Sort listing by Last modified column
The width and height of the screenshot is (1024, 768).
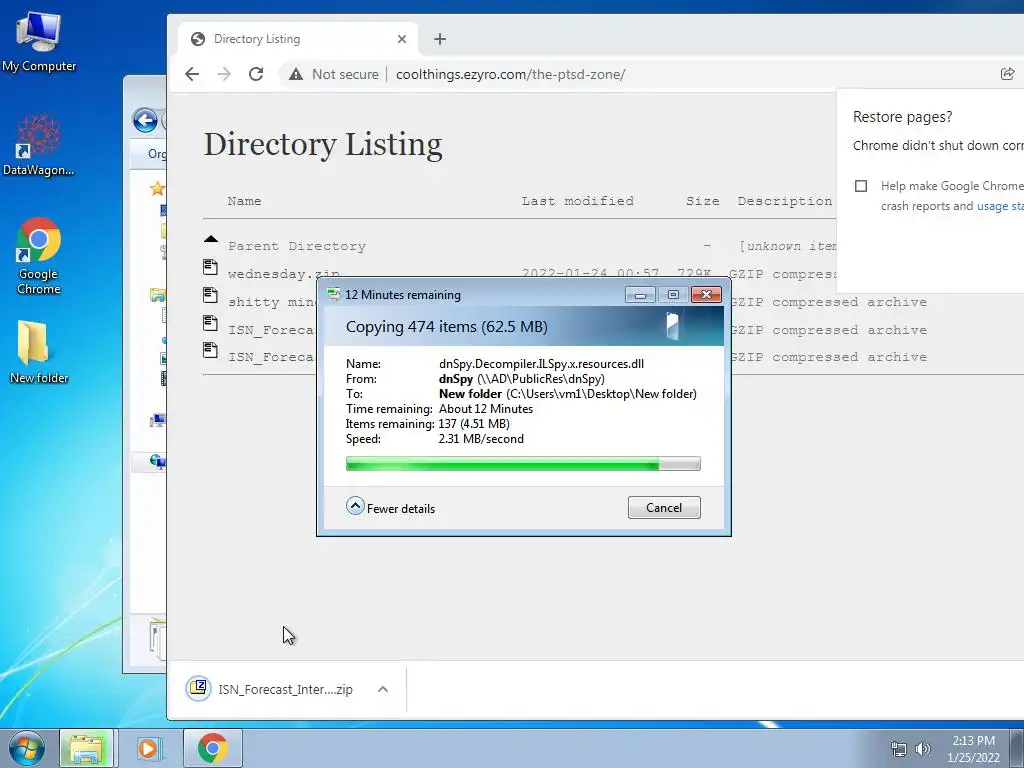(577, 201)
